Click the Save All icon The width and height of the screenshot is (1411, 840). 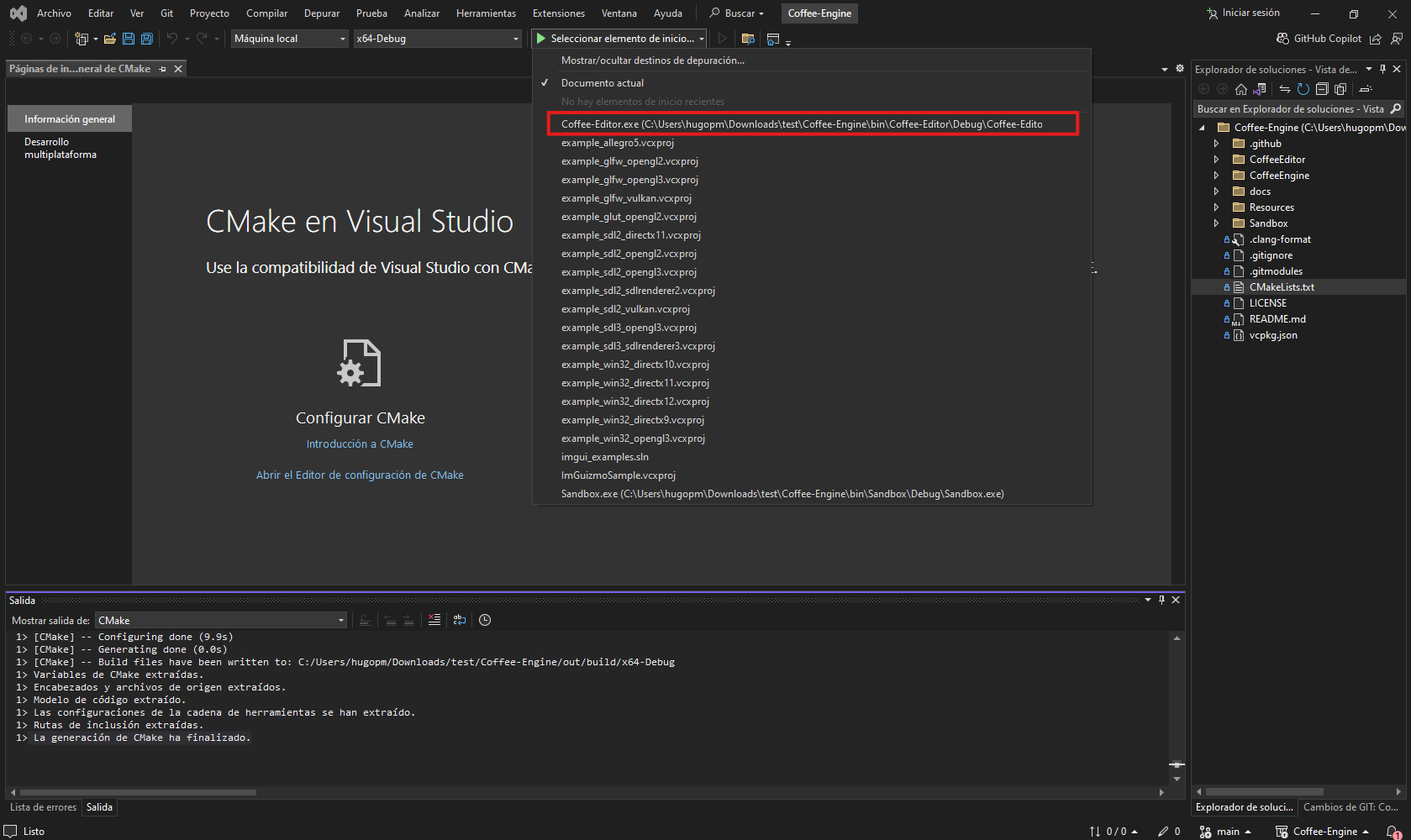point(147,39)
